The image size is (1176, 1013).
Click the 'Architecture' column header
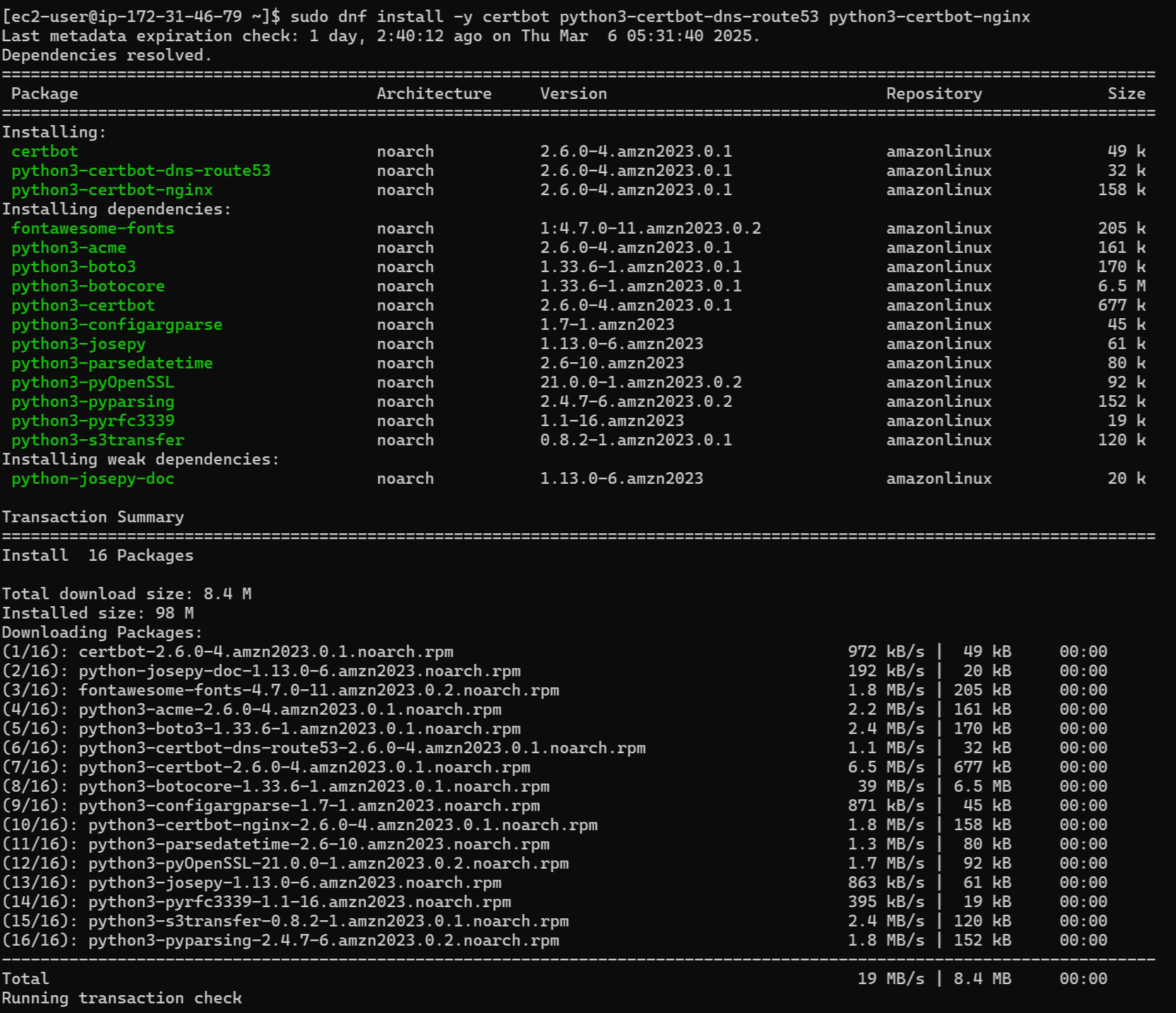434,93
